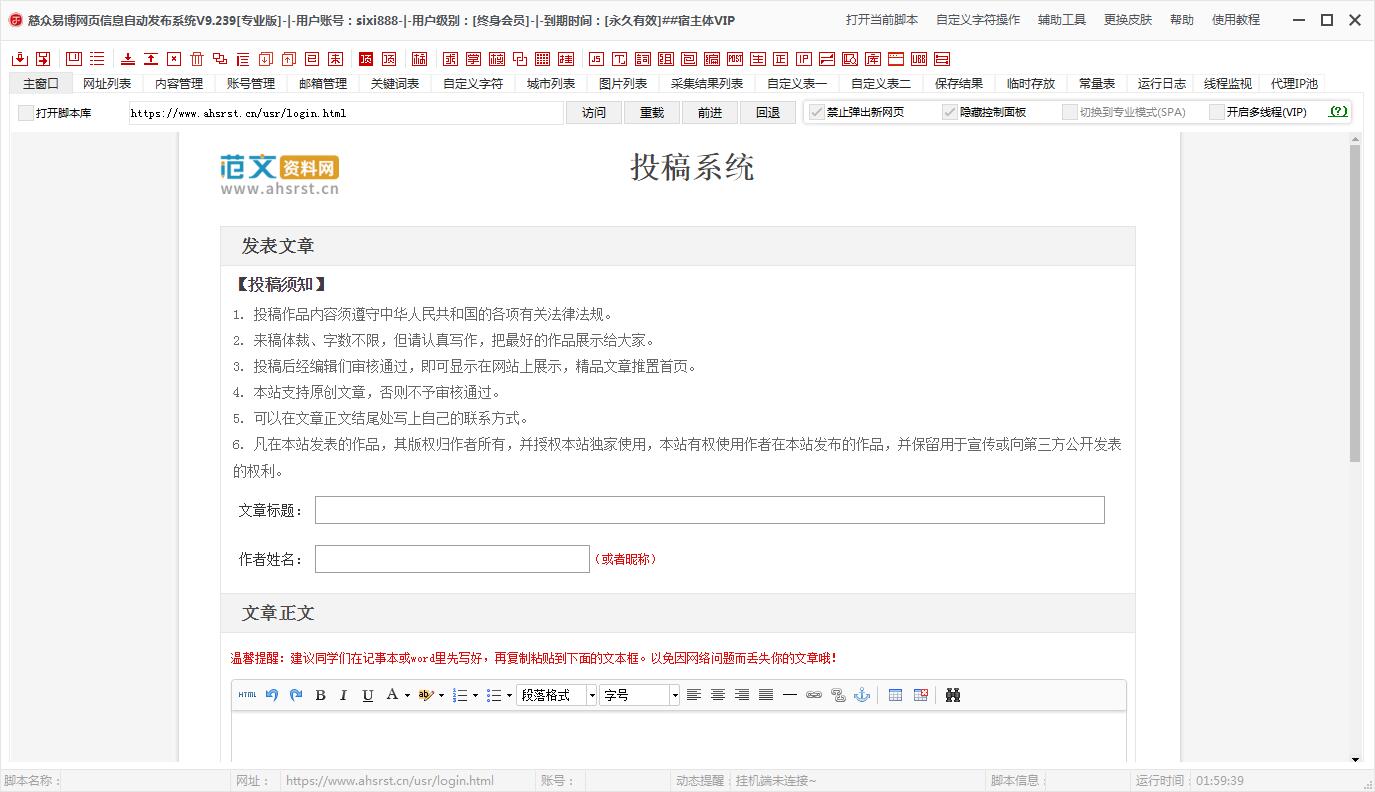This screenshot has height=792, width=1375.
Task: Toggle 切换到专业模式(SPA) checkbox
Action: [1070, 112]
